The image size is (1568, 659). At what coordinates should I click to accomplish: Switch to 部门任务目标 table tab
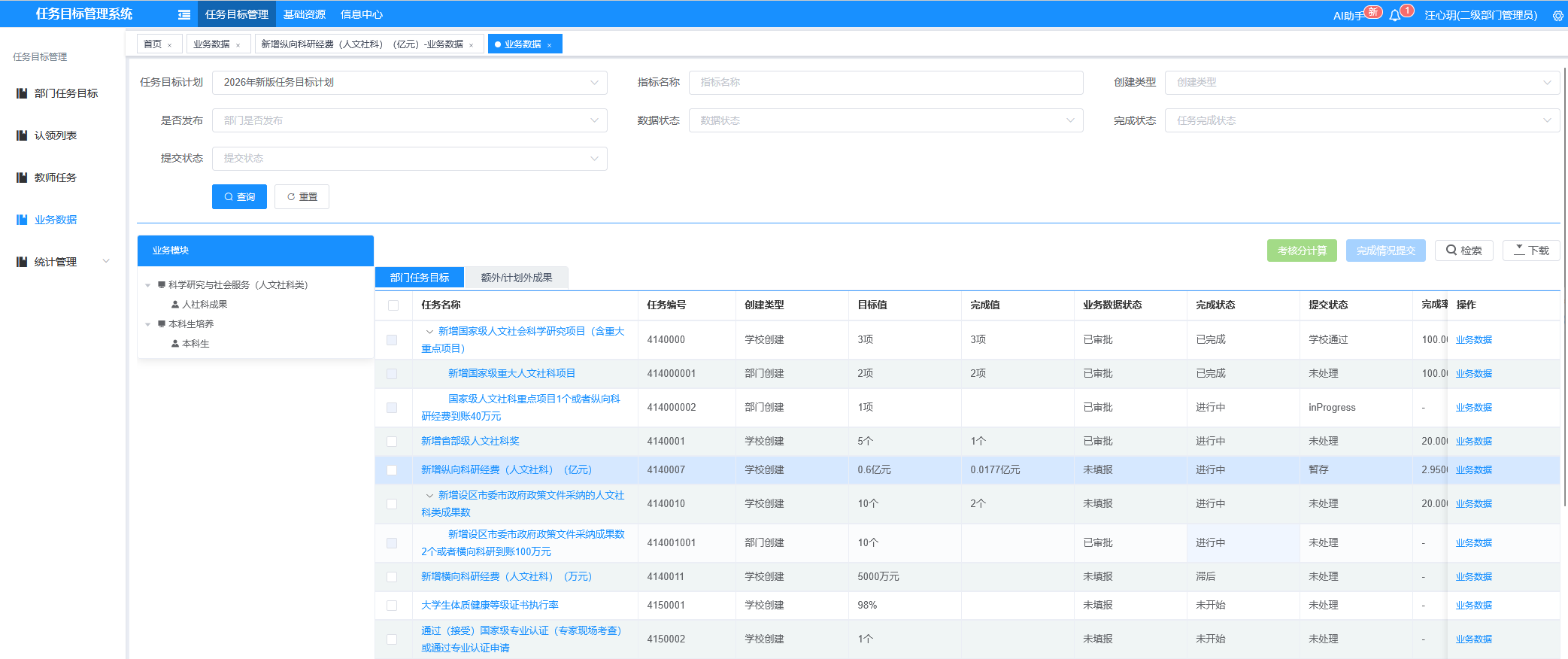coord(420,278)
